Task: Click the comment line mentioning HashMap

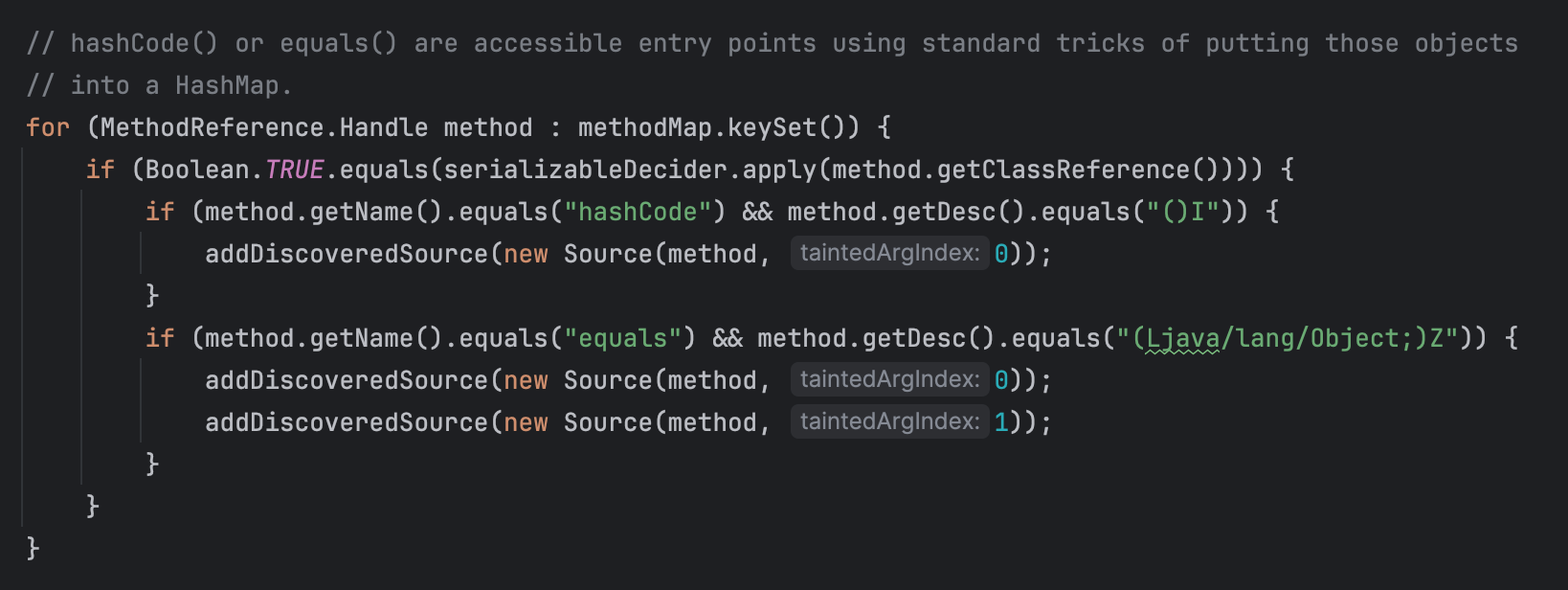Action: tap(159, 85)
